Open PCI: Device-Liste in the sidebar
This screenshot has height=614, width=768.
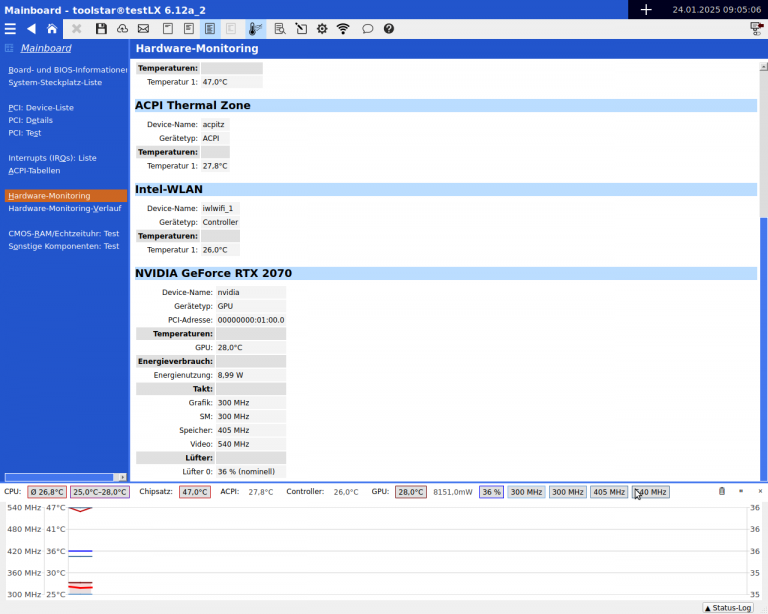pyautogui.click(x=41, y=107)
